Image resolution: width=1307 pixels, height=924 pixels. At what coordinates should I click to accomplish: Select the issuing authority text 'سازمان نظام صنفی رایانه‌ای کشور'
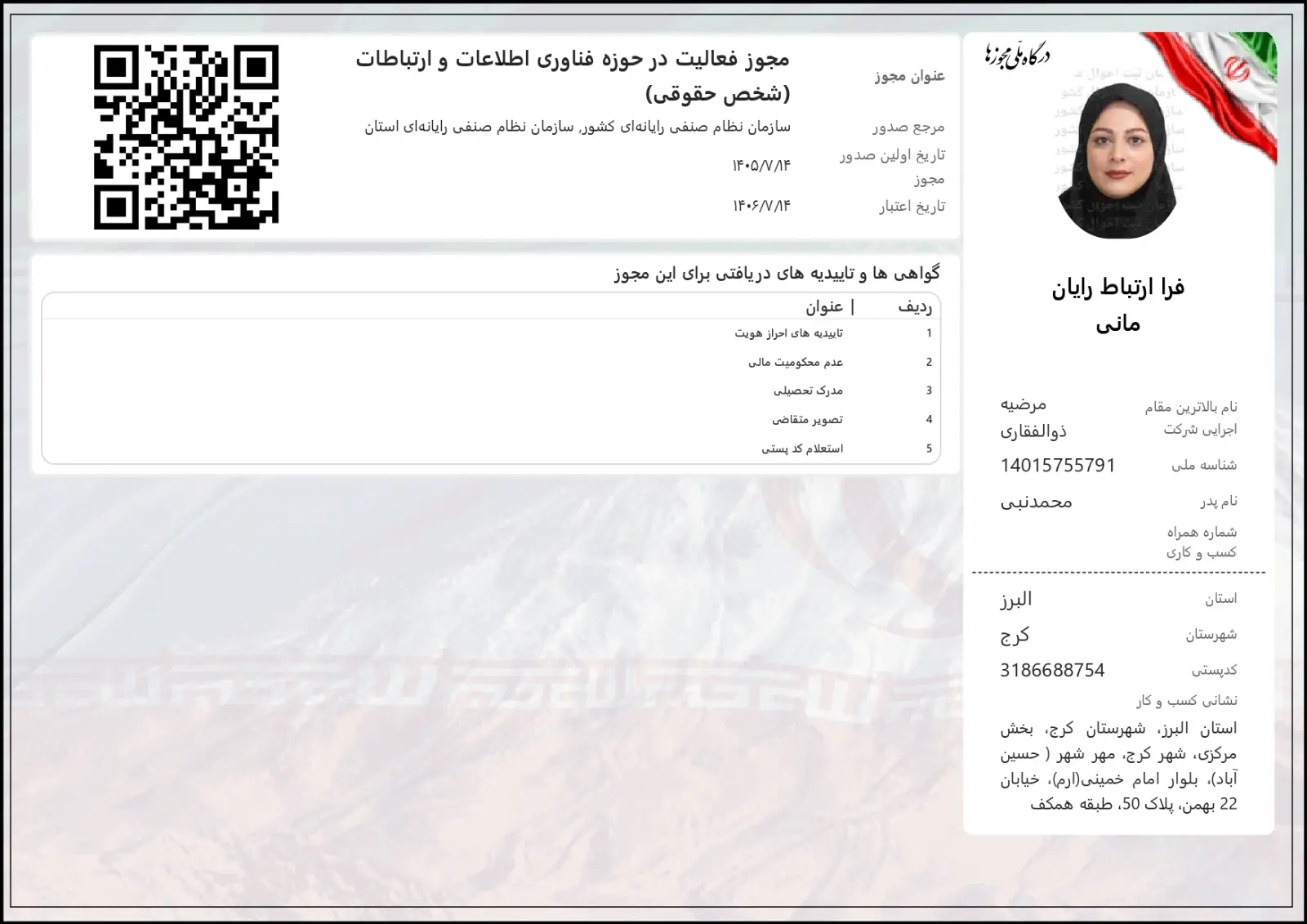[x=685, y=127]
